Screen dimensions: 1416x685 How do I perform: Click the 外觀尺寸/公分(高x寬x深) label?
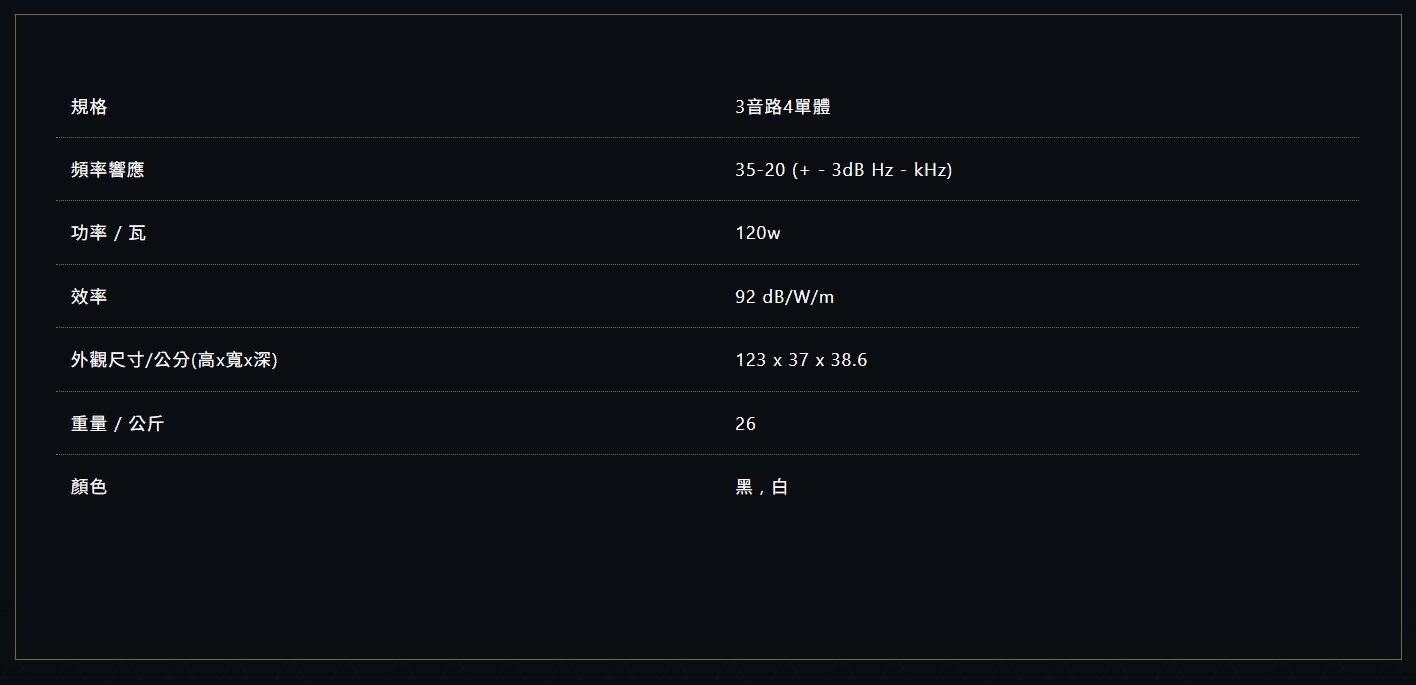click(174, 360)
